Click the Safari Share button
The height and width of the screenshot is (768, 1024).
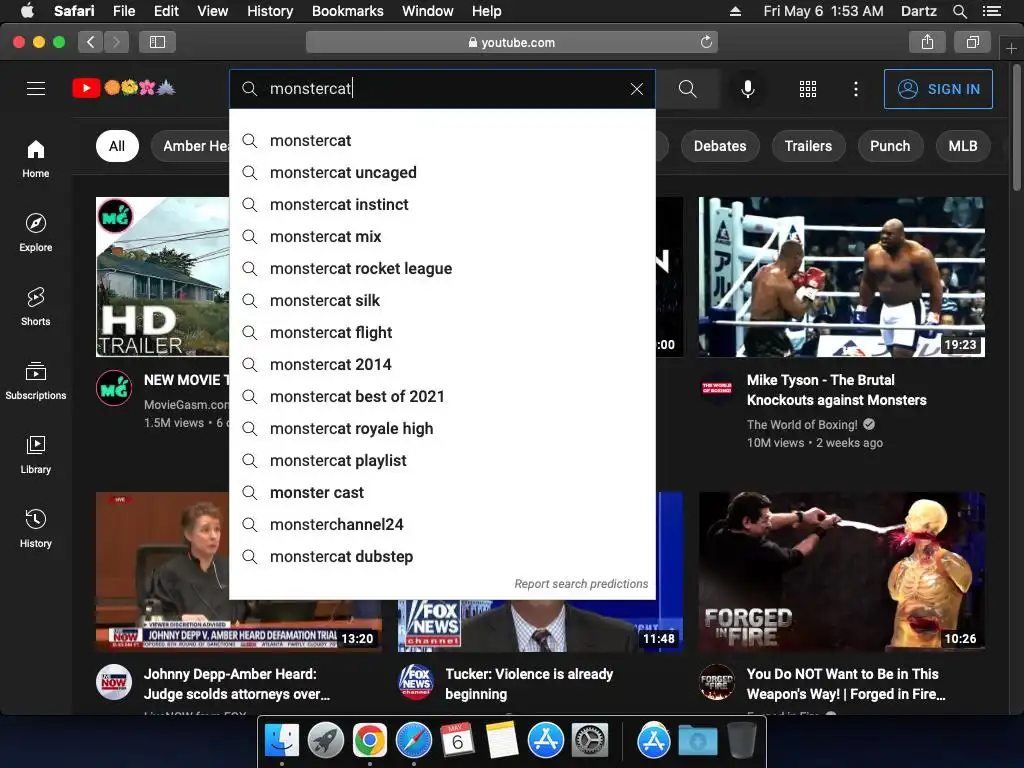pyautogui.click(x=927, y=42)
